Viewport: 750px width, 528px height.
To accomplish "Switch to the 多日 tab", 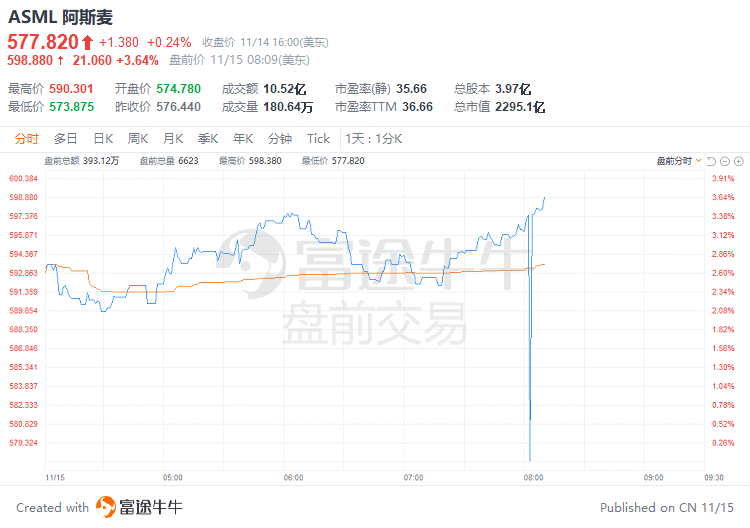I will [x=66, y=139].
